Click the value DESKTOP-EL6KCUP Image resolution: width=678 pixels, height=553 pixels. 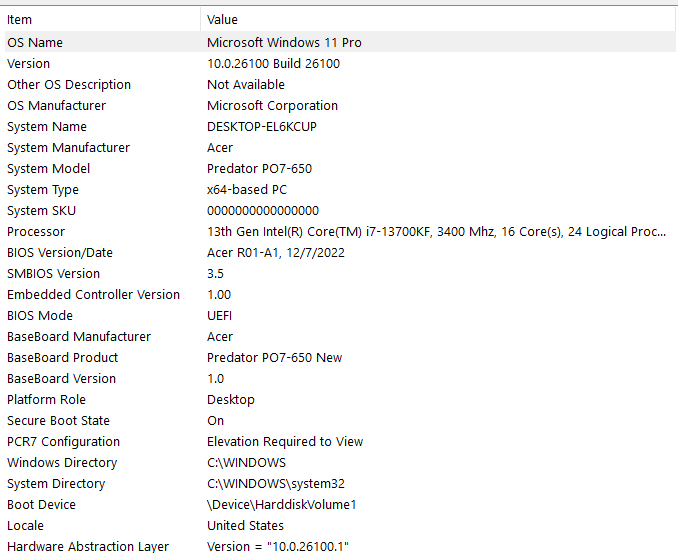(262, 127)
